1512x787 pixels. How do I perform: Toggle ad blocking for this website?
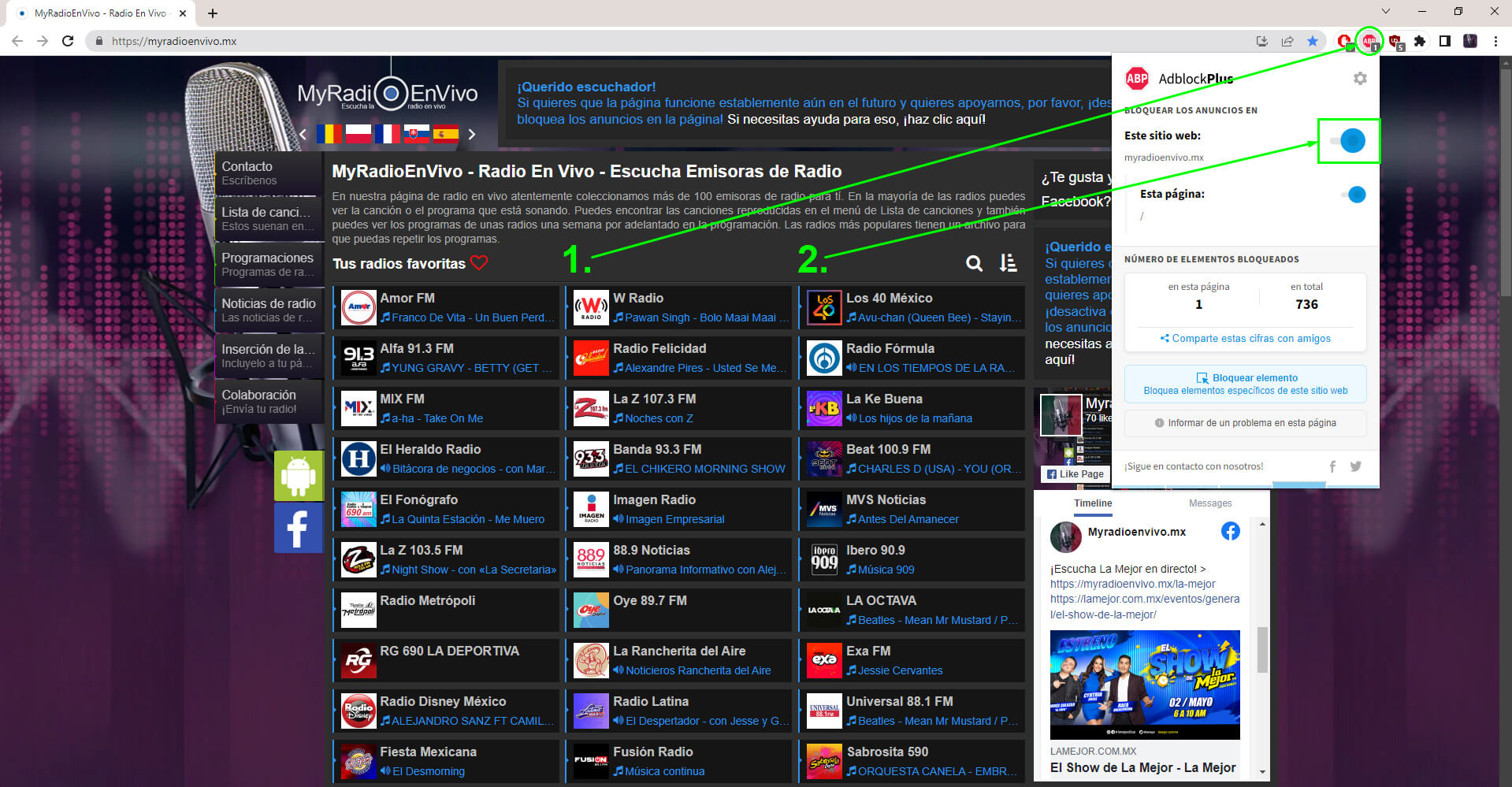(x=1349, y=141)
